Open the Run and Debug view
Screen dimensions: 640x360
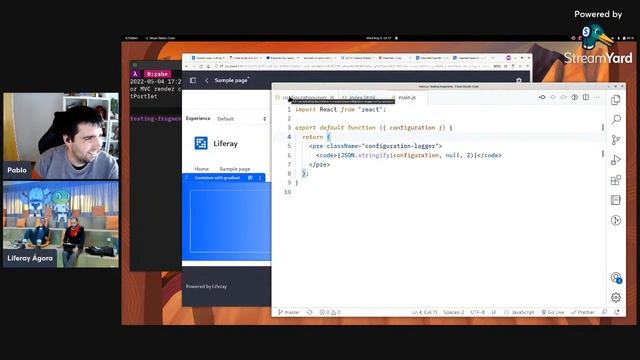pyautogui.click(x=616, y=160)
